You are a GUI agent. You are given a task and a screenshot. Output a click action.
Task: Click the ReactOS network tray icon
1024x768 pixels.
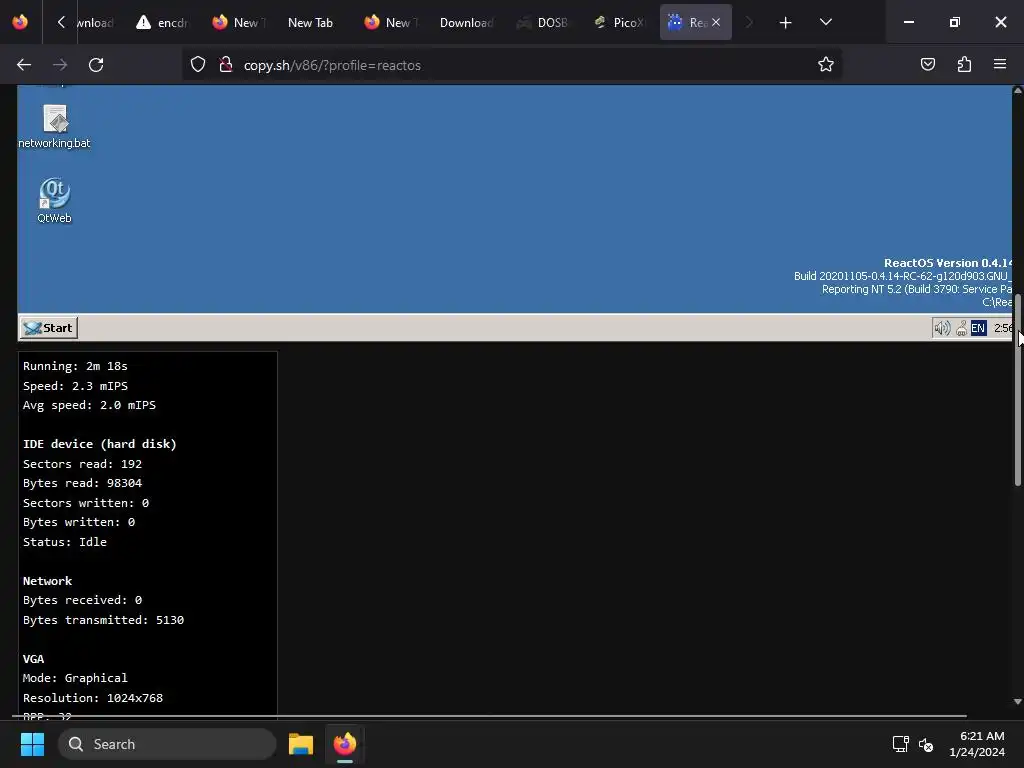coord(961,328)
